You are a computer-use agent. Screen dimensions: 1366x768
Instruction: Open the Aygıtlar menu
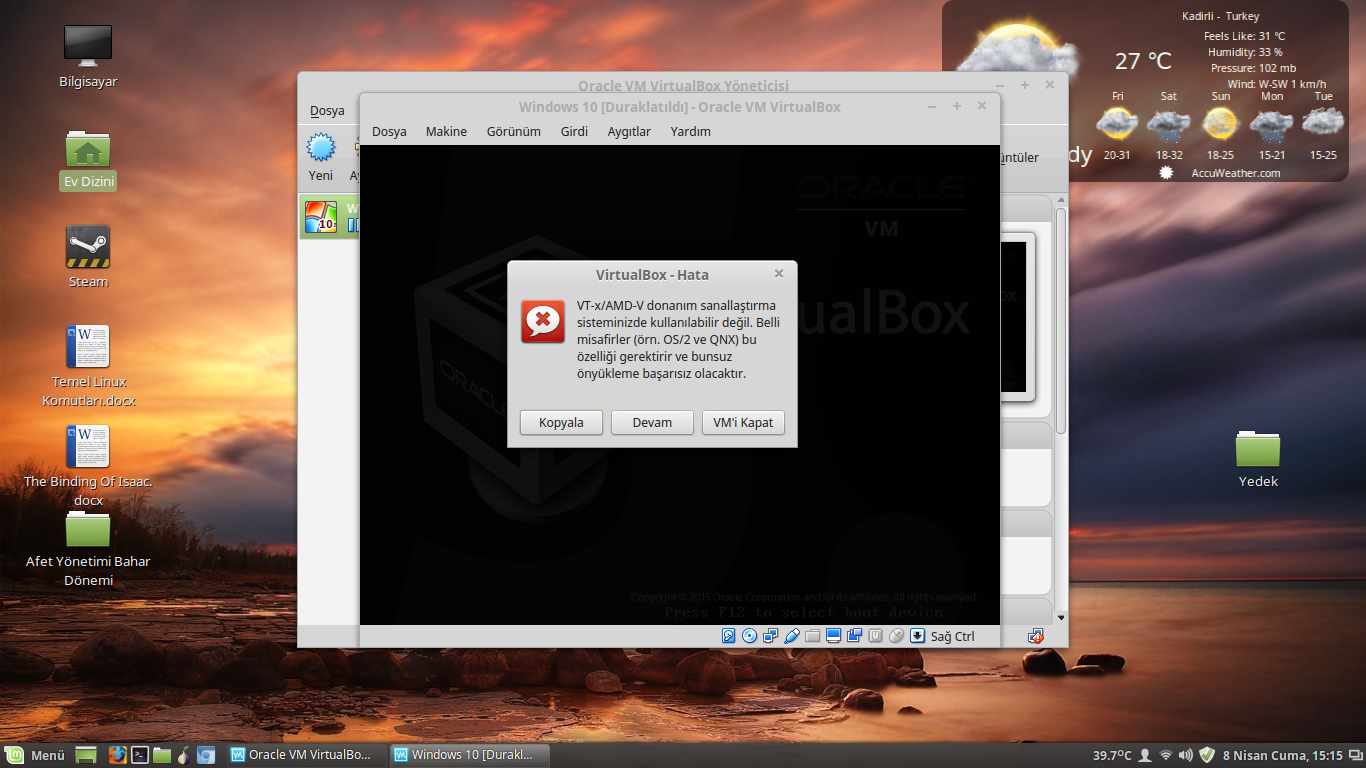[x=629, y=131]
